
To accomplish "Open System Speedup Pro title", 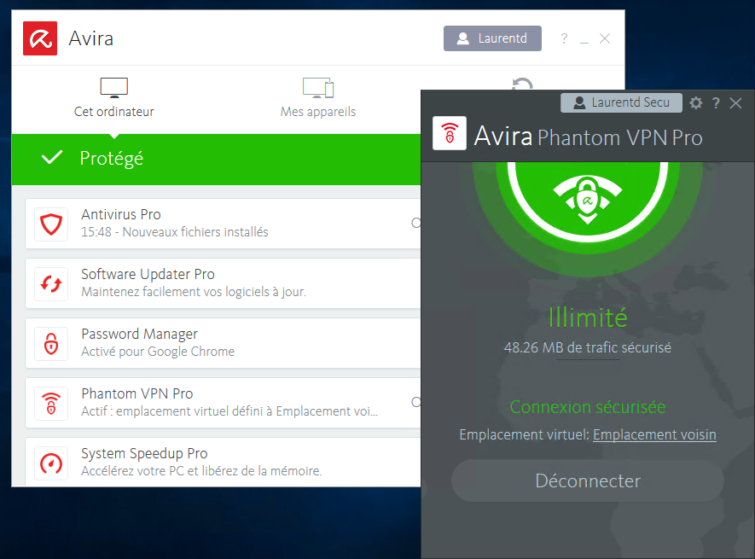I will pos(144,454).
